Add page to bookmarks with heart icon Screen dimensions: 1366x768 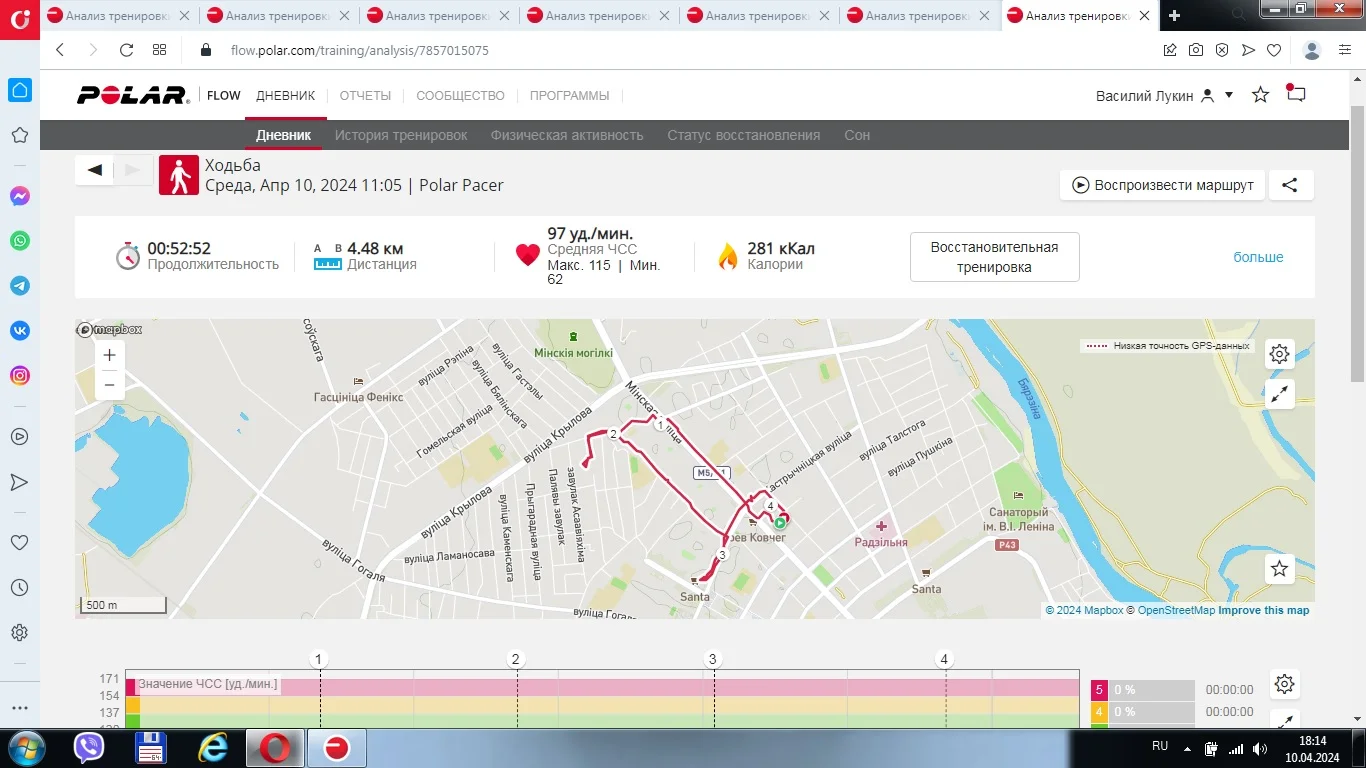coord(1274,50)
